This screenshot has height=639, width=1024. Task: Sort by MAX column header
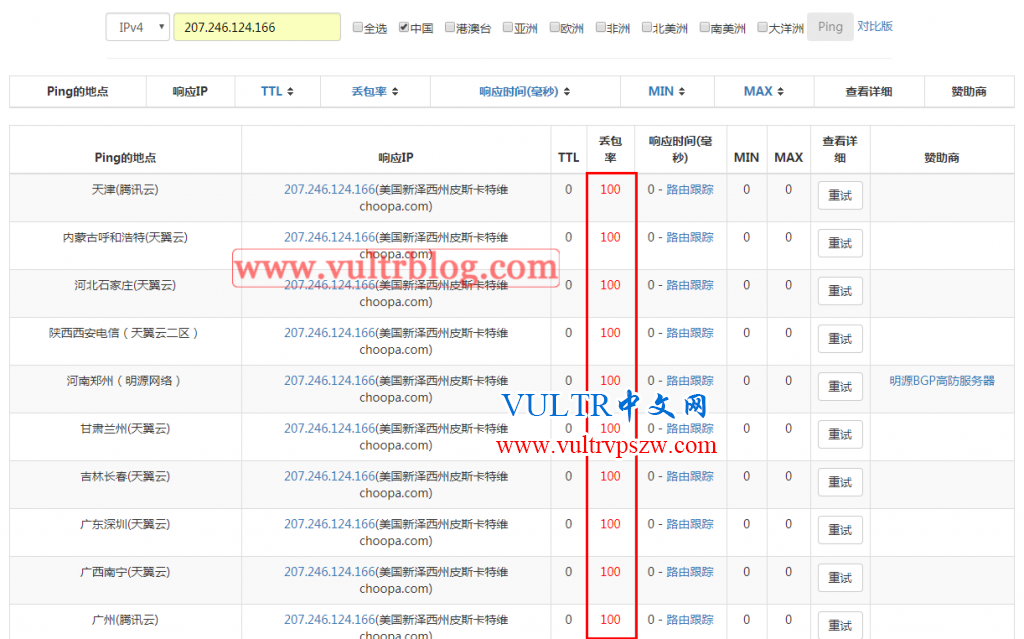point(763,91)
